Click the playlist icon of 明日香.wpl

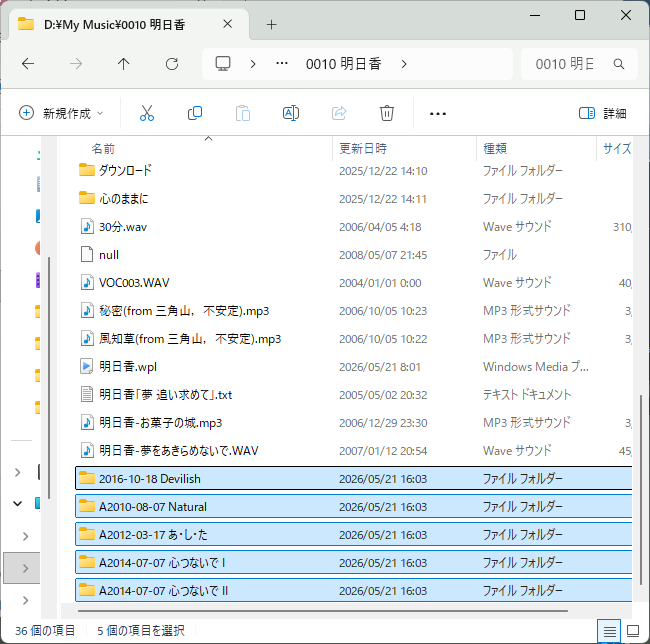point(87,366)
